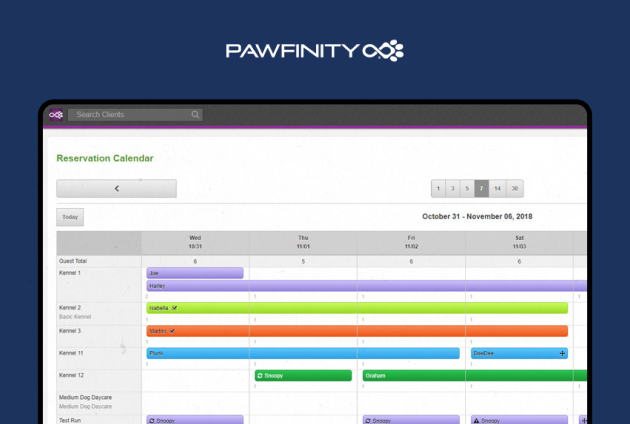This screenshot has width=630, height=424.
Task: Click the Reservation Calendar heading
Action: (105, 158)
